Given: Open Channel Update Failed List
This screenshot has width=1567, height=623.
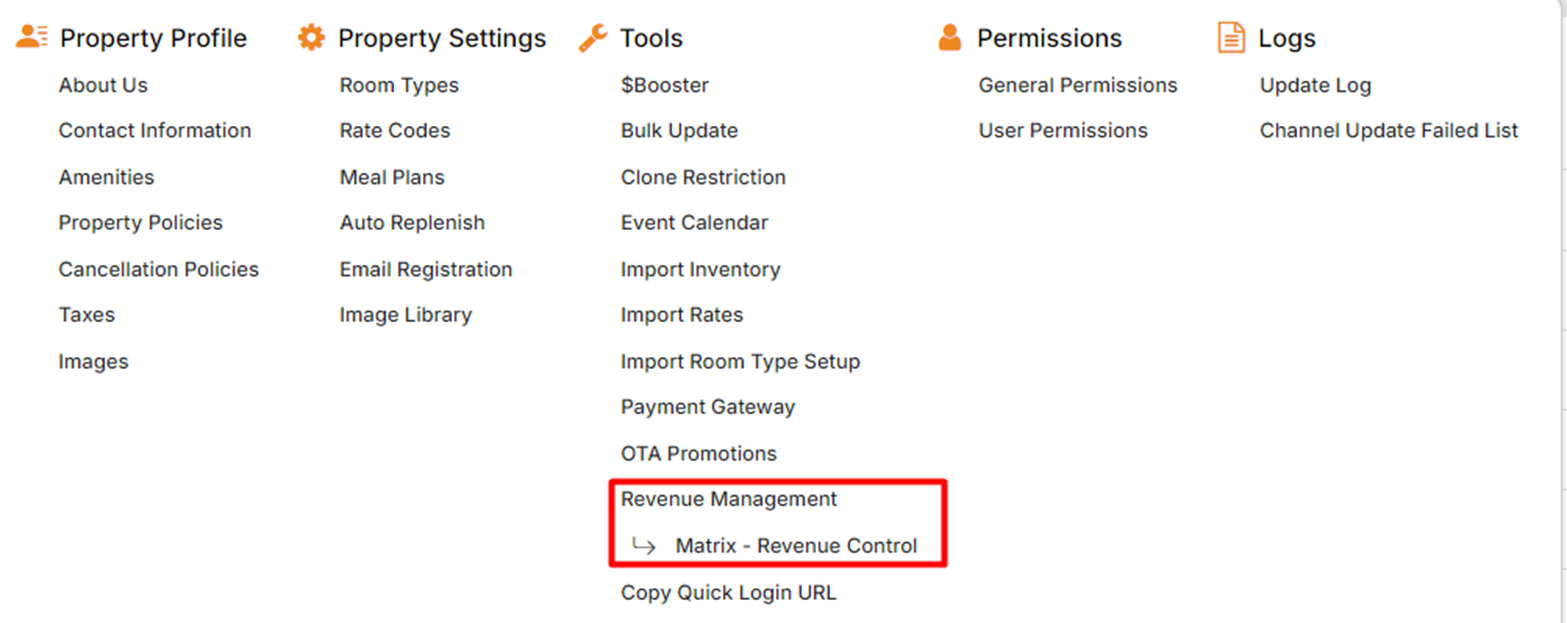Looking at the screenshot, I should click(1389, 130).
